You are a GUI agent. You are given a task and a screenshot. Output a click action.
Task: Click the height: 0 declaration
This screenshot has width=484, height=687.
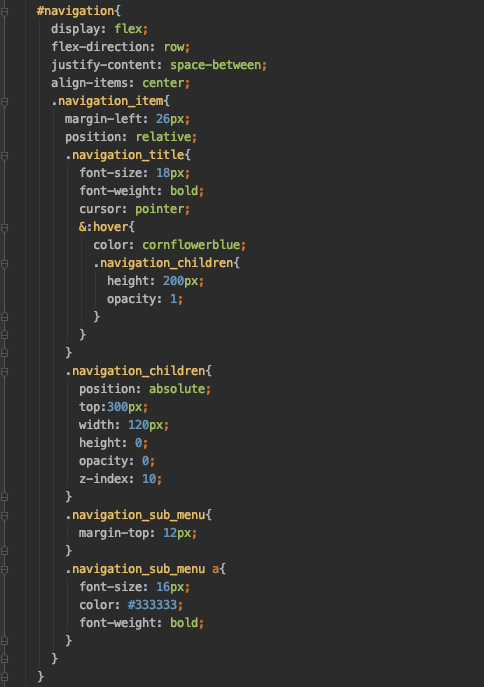113,443
